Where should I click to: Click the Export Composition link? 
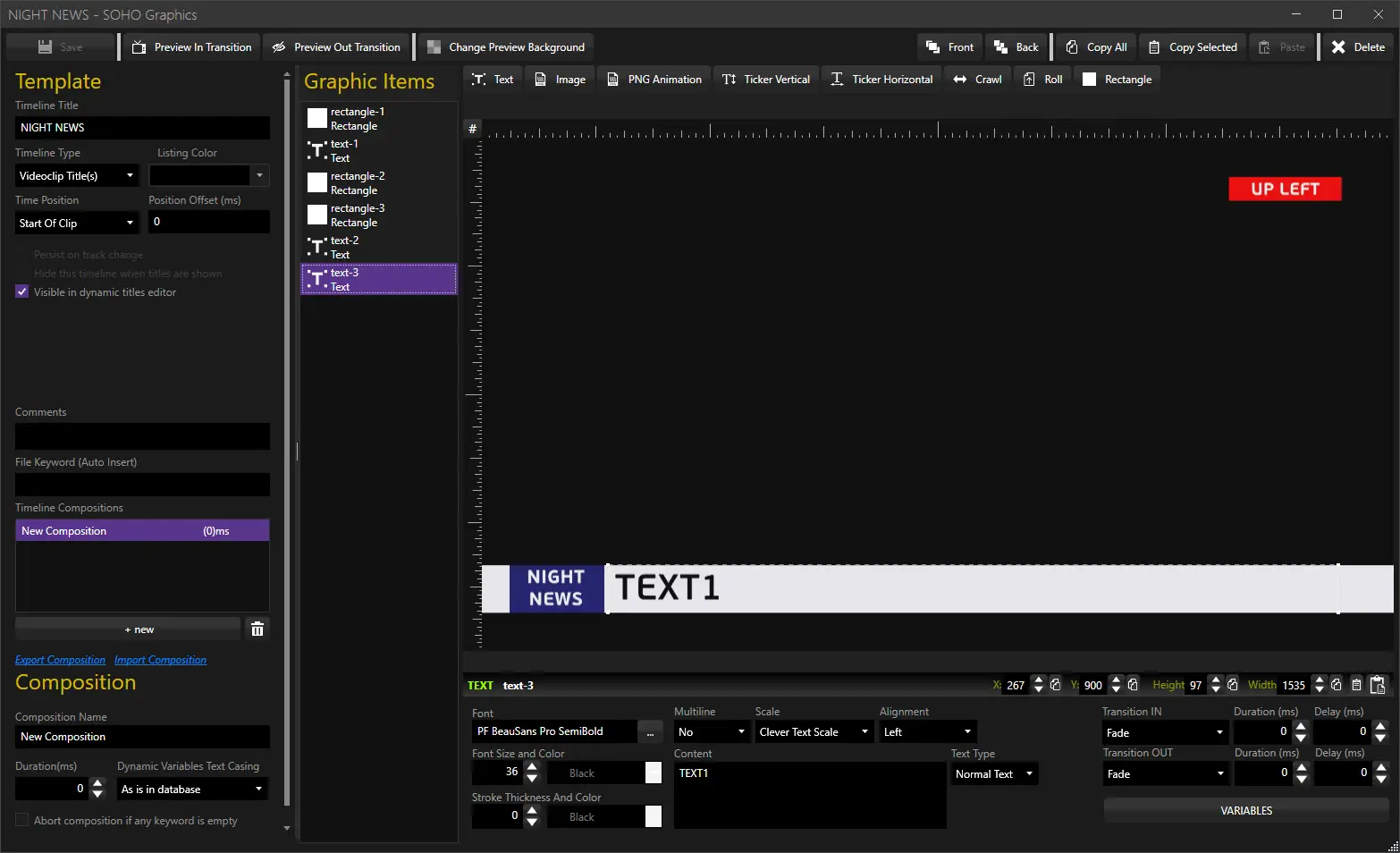coord(60,660)
